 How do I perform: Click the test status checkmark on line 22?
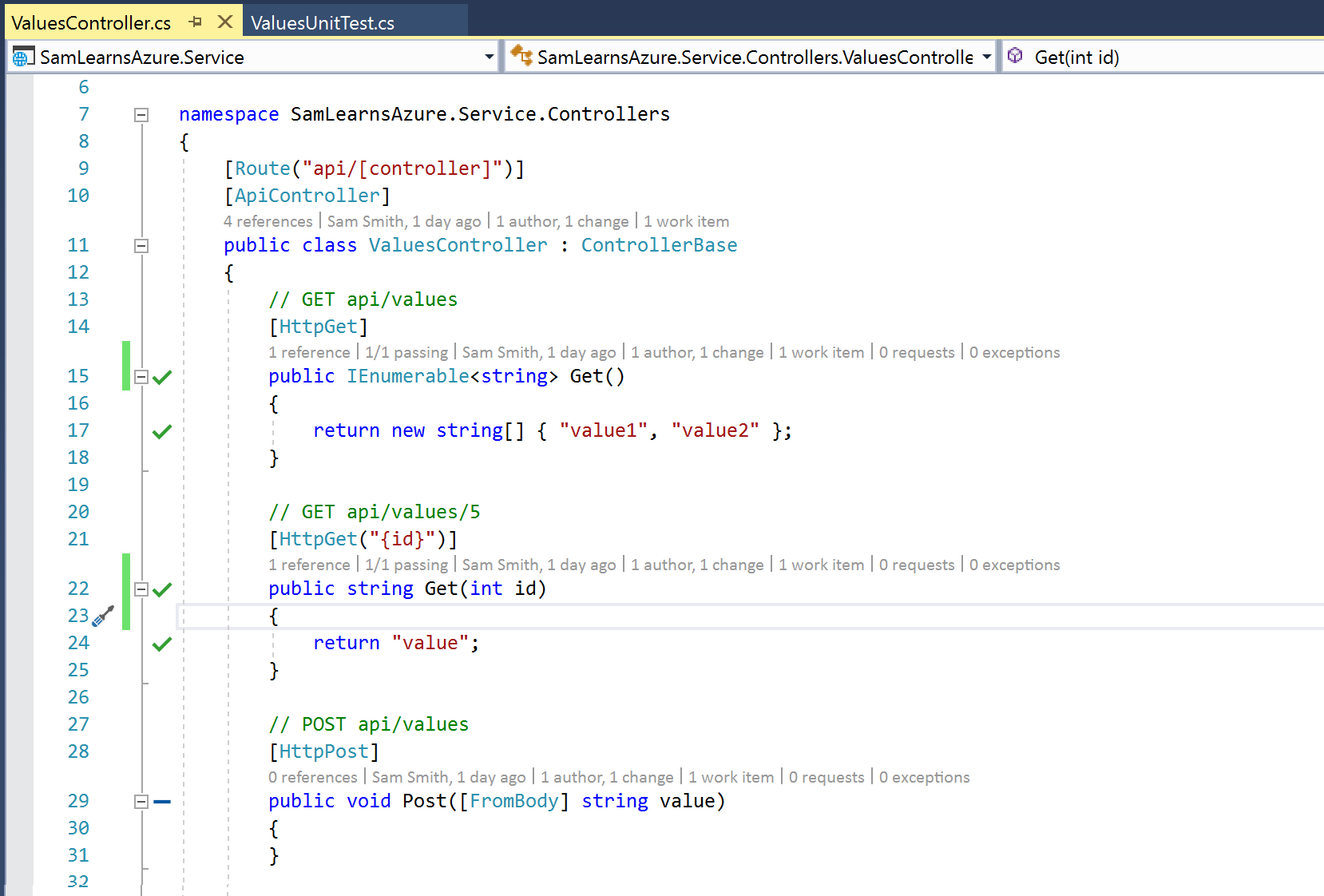[162, 589]
